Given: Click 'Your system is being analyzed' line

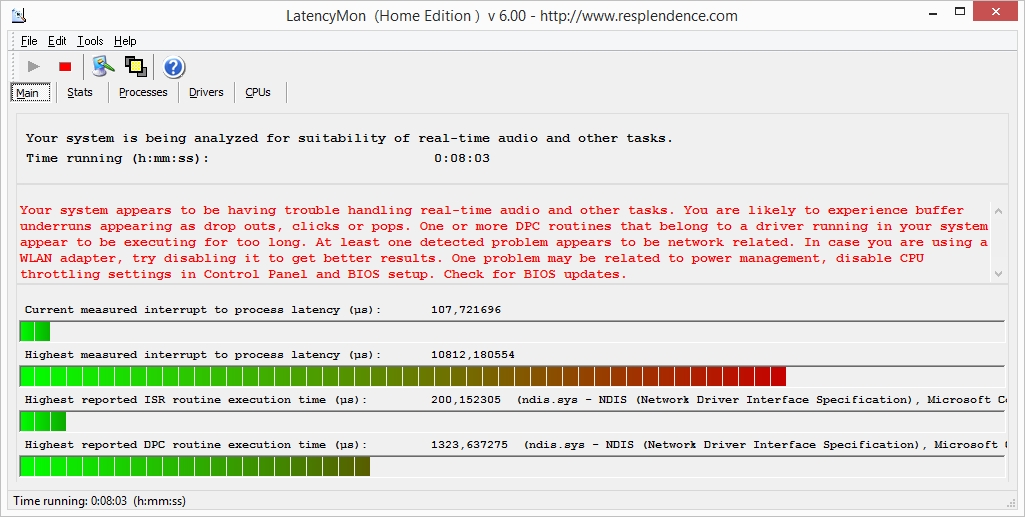Looking at the screenshot, I should (x=349, y=138).
